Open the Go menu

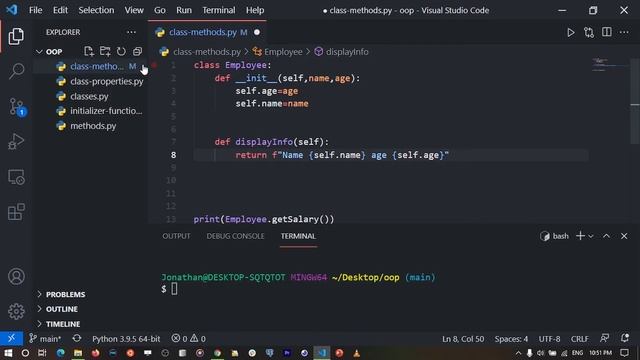tap(160, 10)
